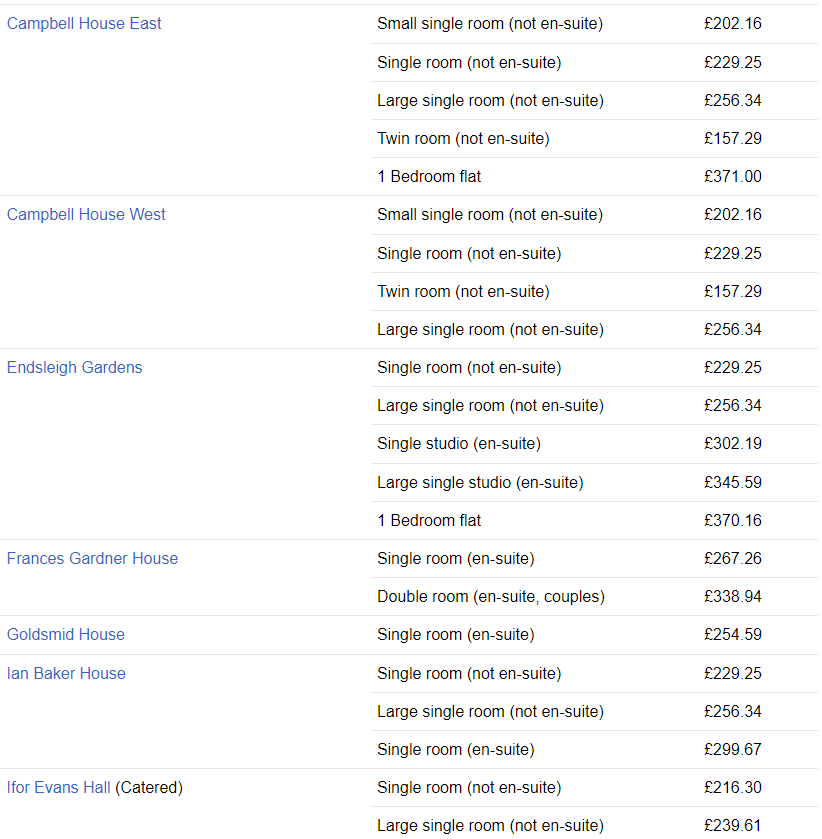822x839 pixels.
Task: Click the £267.26 Frances Gardner House price
Action: (733, 559)
